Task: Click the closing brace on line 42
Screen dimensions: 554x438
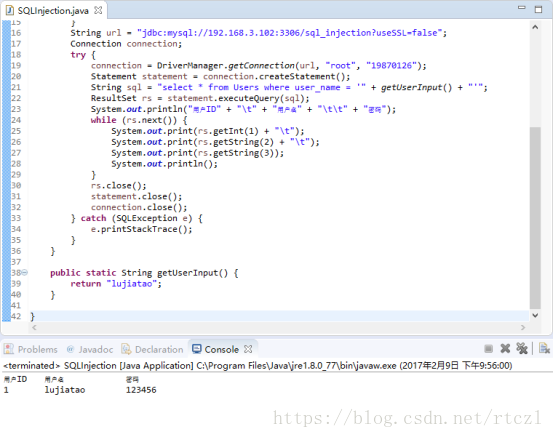Action: point(33,316)
